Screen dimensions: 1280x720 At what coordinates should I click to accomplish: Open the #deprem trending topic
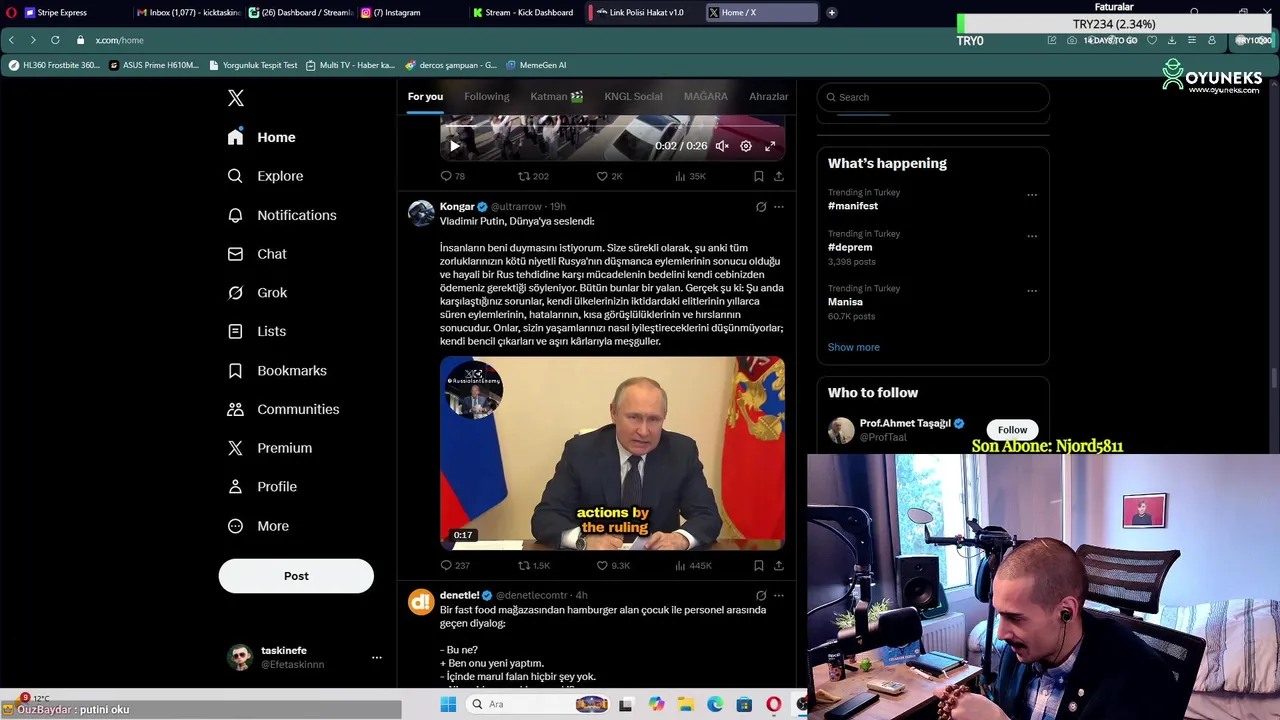[x=850, y=247]
